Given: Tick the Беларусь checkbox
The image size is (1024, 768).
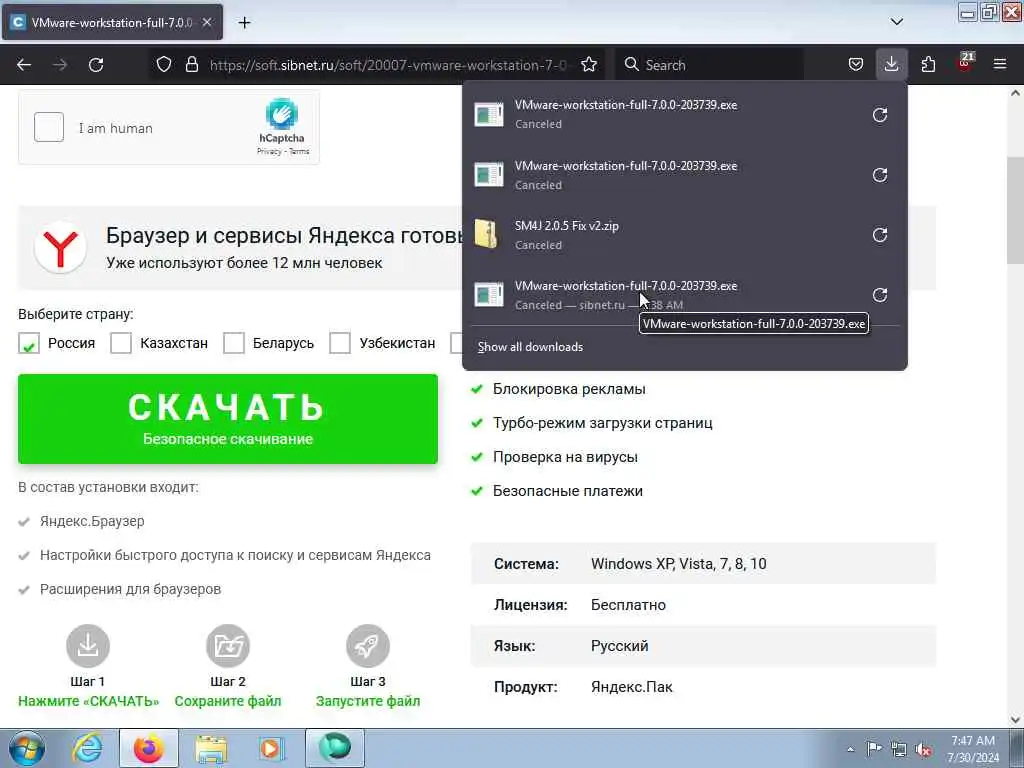Looking at the screenshot, I should [234, 343].
